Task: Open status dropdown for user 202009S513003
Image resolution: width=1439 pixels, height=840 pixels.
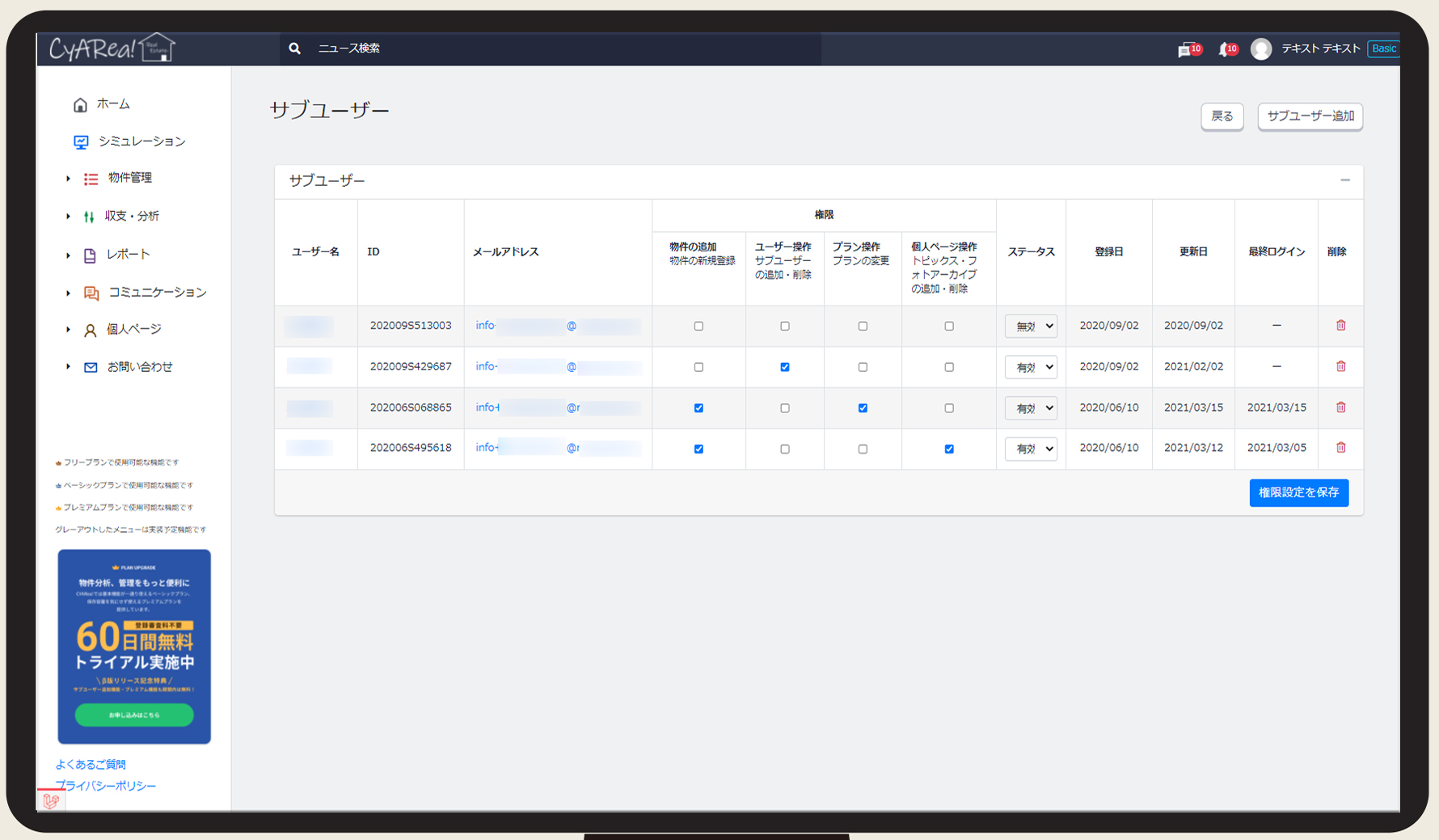Action: tap(1031, 327)
